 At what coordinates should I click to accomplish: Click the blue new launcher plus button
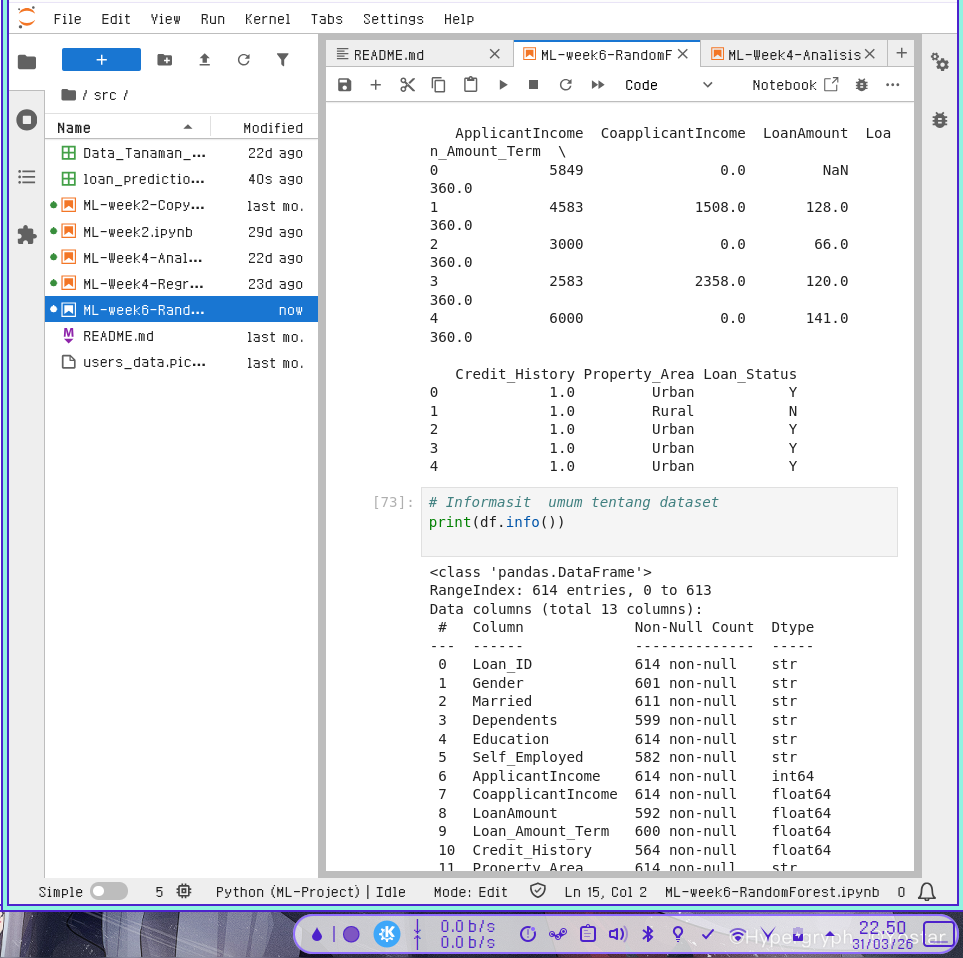point(101,60)
